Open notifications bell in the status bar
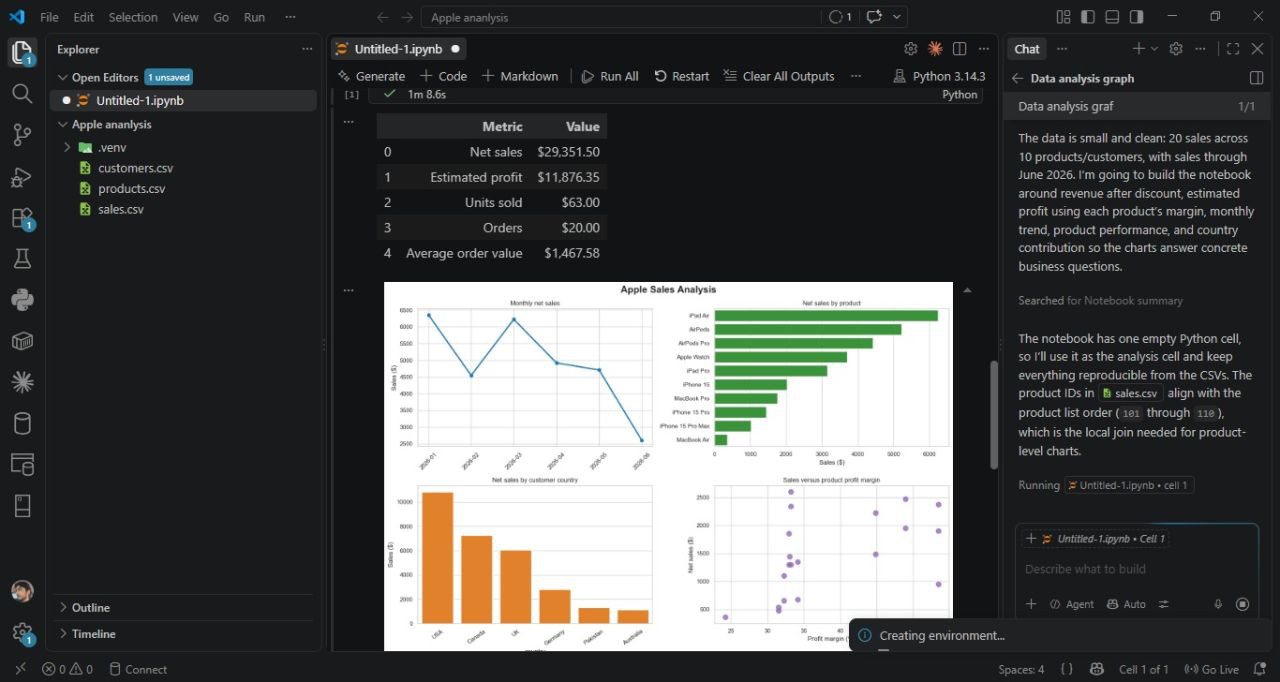This screenshot has height=682, width=1280. 1259,670
